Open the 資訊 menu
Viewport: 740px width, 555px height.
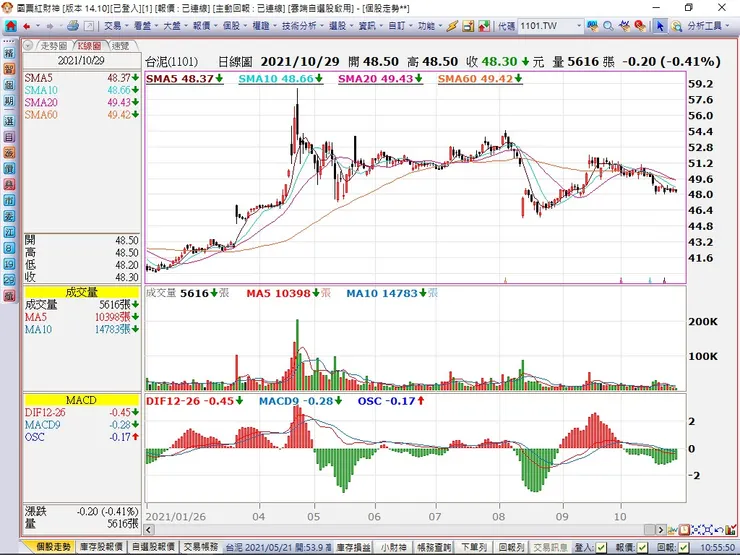pos(370,26)
